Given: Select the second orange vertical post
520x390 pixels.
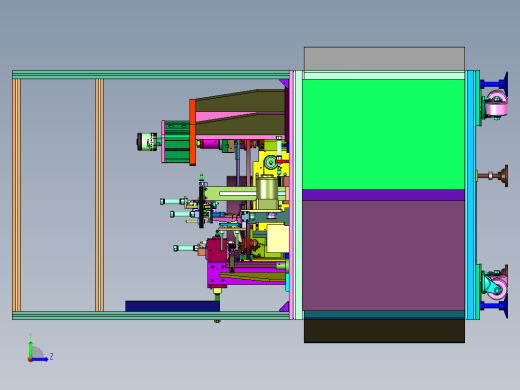Looking at the screenshot, I should (99, 195).
